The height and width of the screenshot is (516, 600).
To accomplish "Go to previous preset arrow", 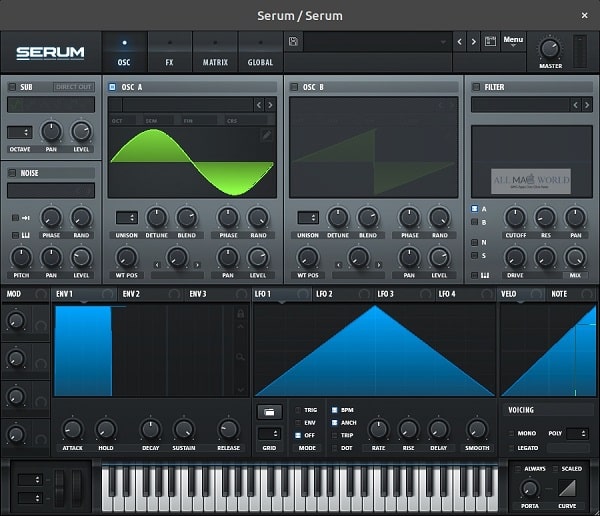I will click(x=460, y=42).
